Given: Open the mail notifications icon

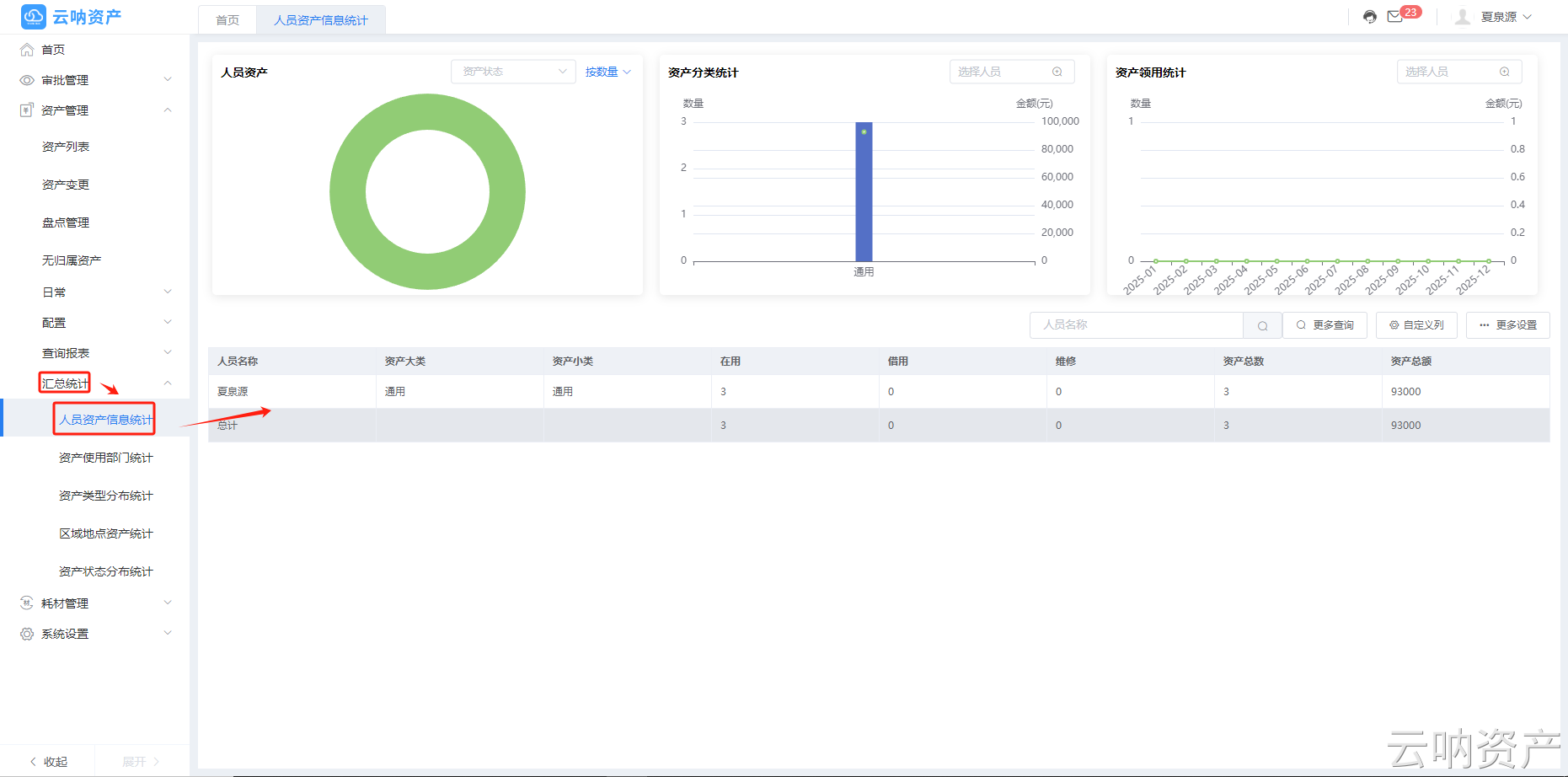Looking at the screenshot, I should pos(1395,17).
